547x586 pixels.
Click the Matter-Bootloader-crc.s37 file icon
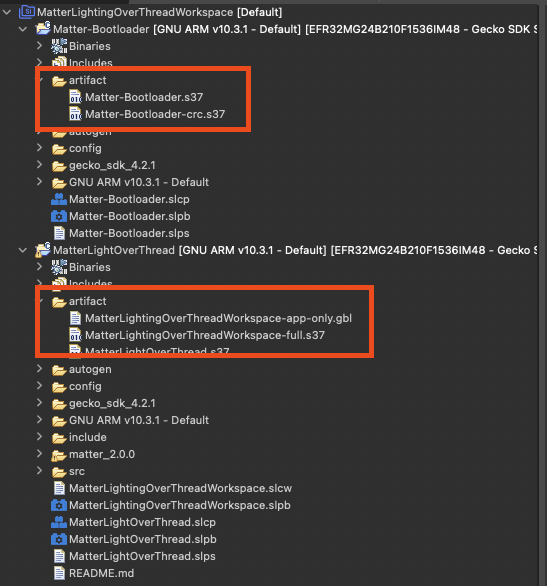click(75, 114)
